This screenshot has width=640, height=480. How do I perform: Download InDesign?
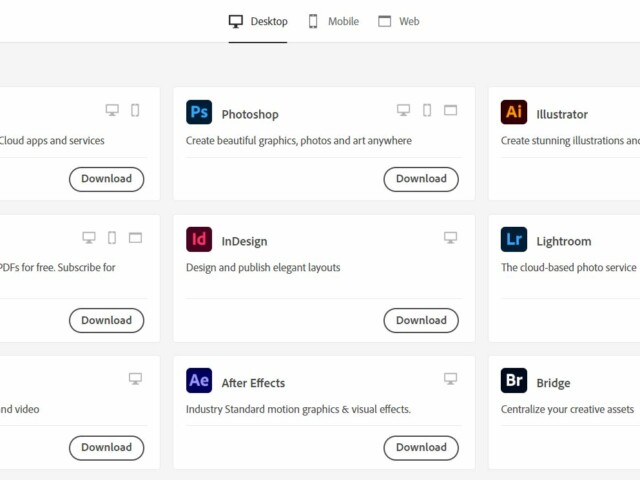421,320
